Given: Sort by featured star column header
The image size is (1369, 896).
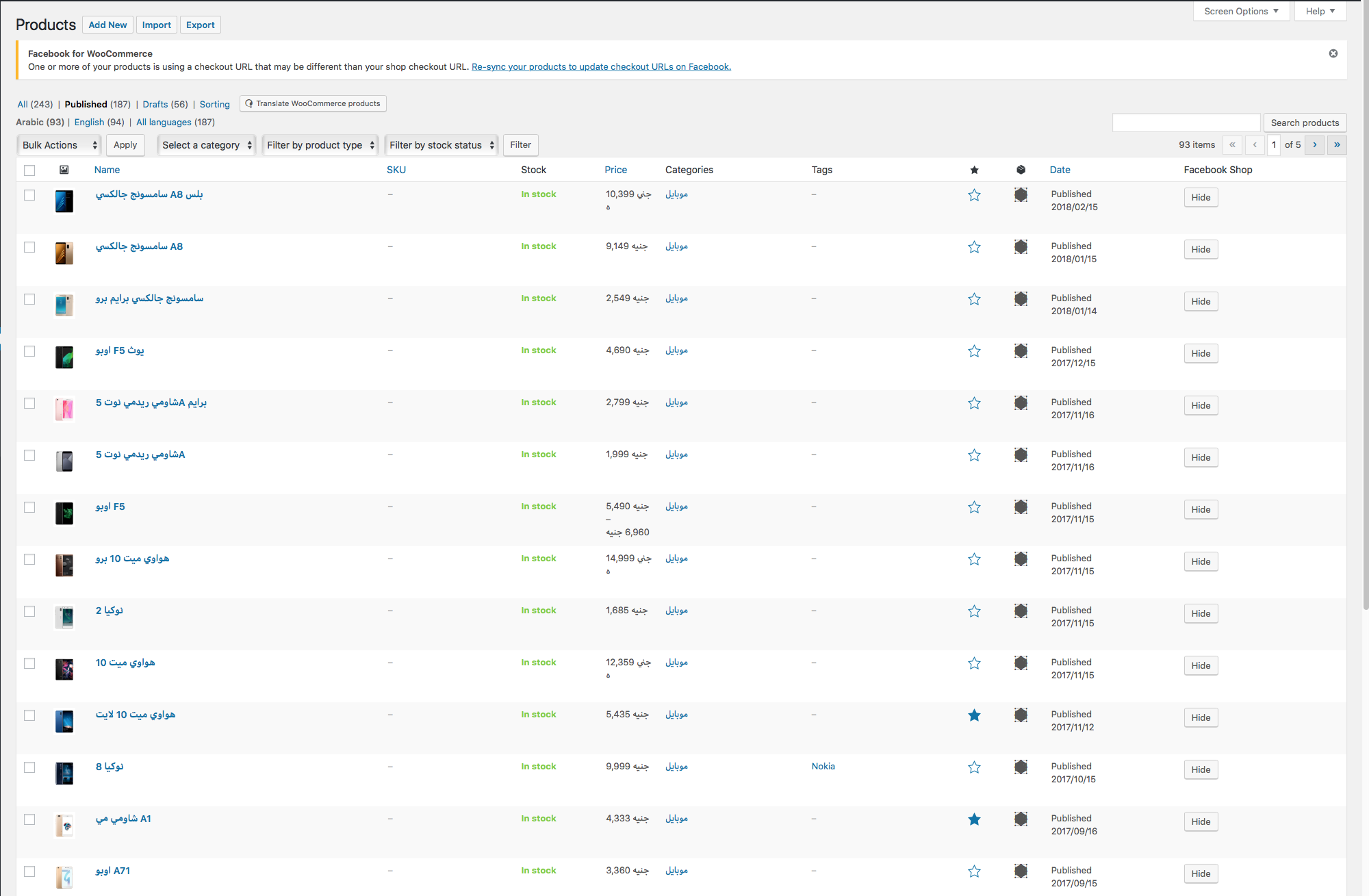Looking at the screenshot, I should coord(974,170).
